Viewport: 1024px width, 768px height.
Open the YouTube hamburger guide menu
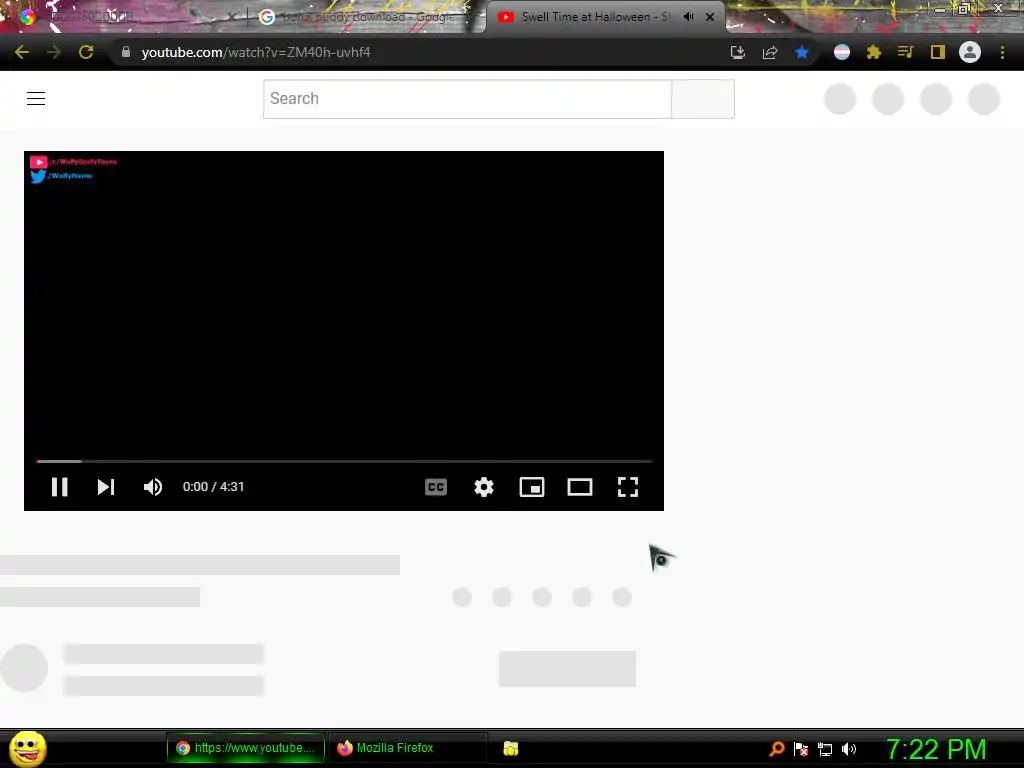click(x=36, y=98)
